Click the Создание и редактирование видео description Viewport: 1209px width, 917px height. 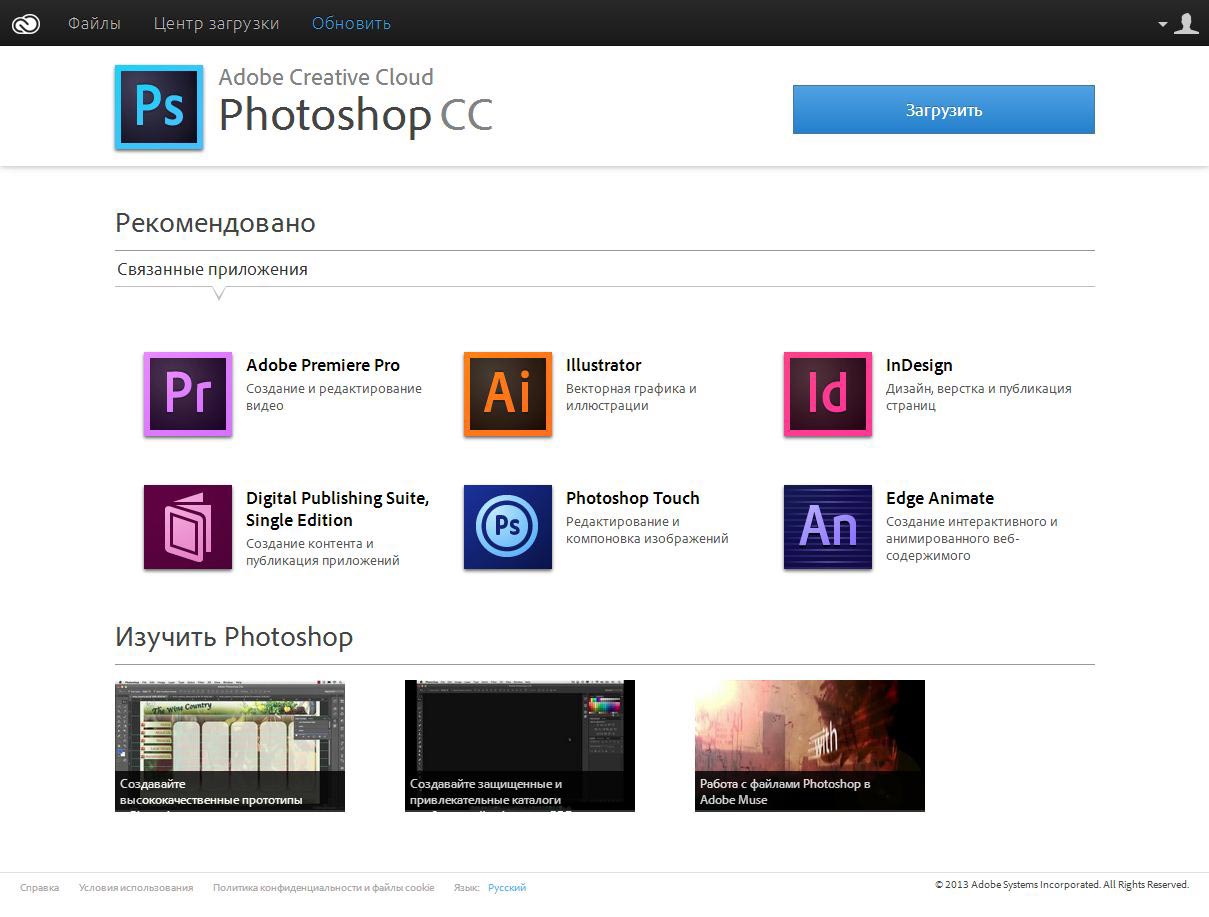point(334,397)
